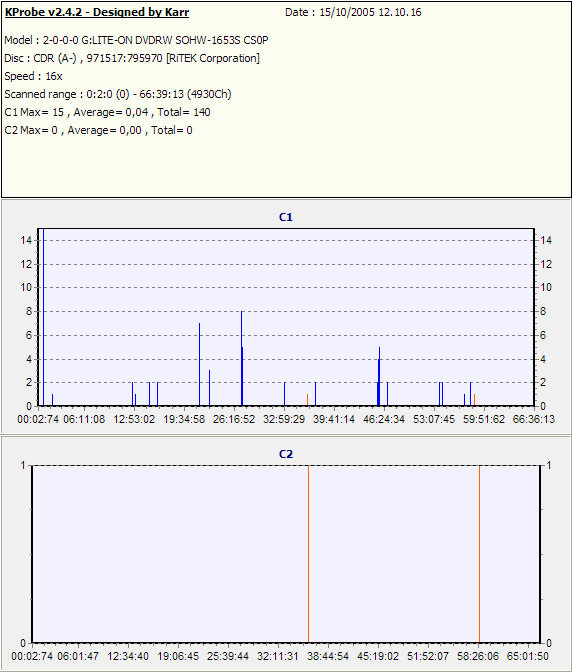Image resolution: width=572 pixels, height=672 pixels.
Task: Click the C1 Max statistics line
Action: coord(107,112)
